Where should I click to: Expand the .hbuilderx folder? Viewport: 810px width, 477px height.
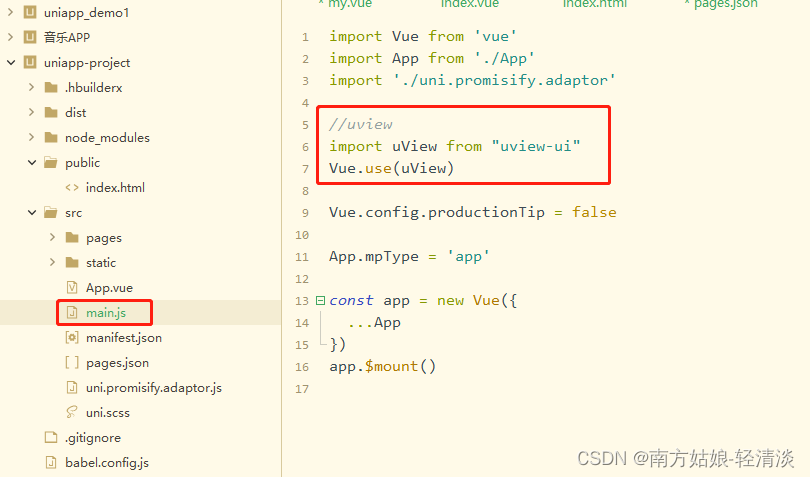click(32, 87)
